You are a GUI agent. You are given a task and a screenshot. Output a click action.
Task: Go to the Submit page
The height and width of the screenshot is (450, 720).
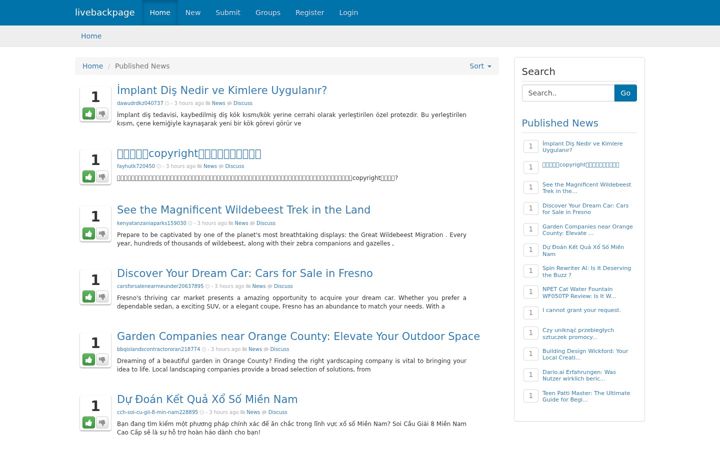coord(228,12)
